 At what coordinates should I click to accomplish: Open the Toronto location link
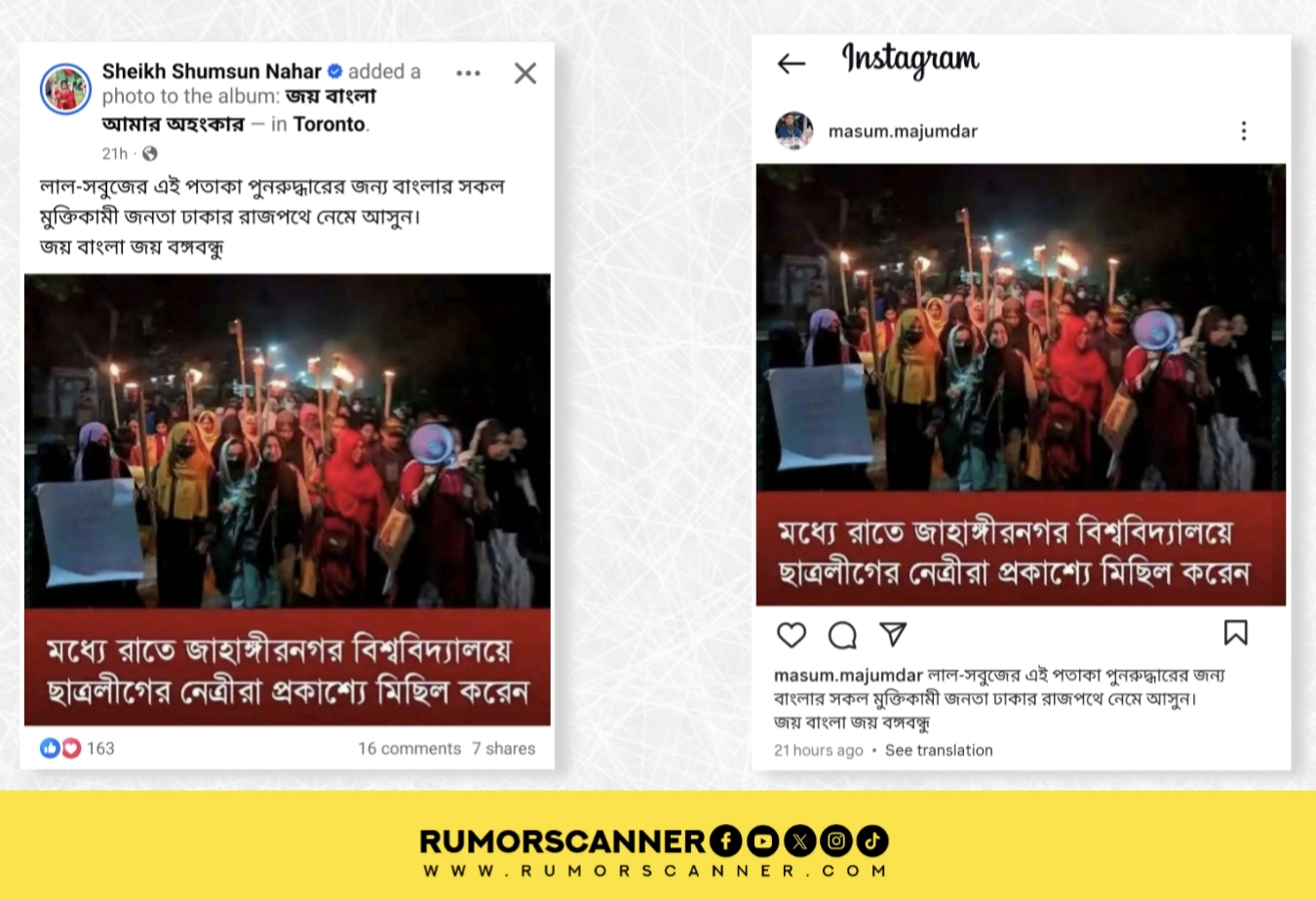pos(329,124)
